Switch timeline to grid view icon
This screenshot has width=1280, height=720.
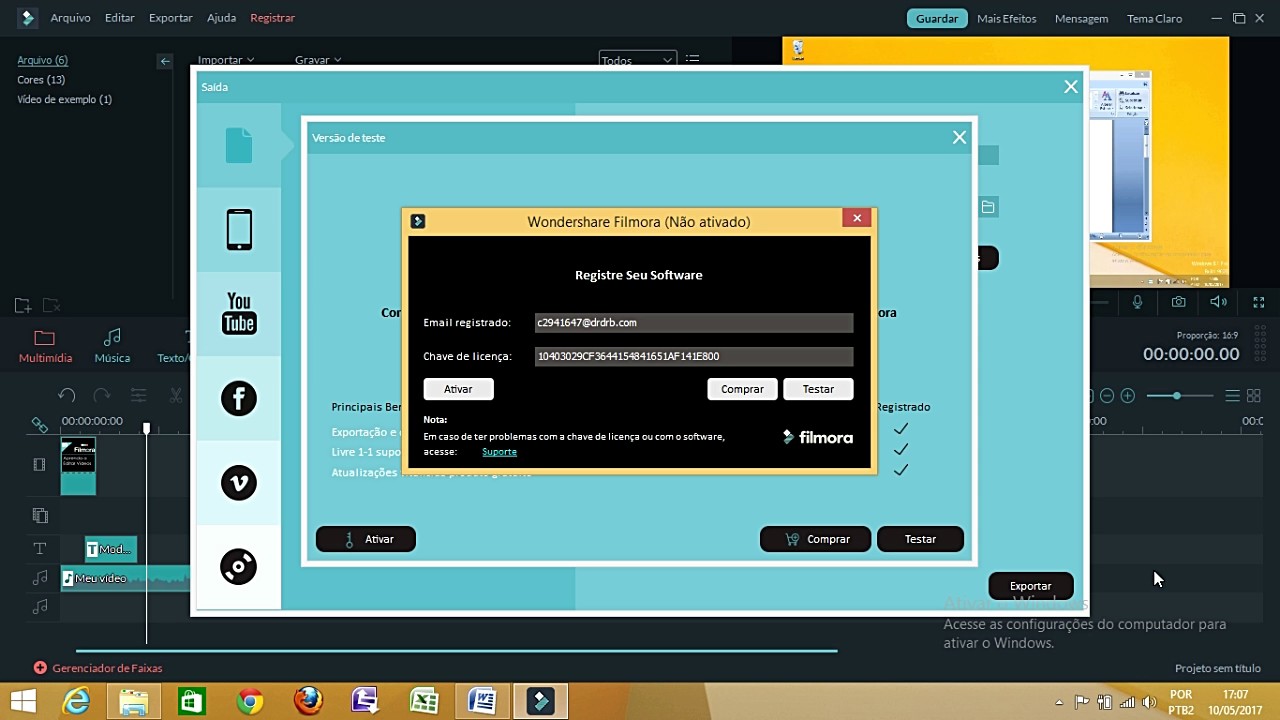(1254, 396)
